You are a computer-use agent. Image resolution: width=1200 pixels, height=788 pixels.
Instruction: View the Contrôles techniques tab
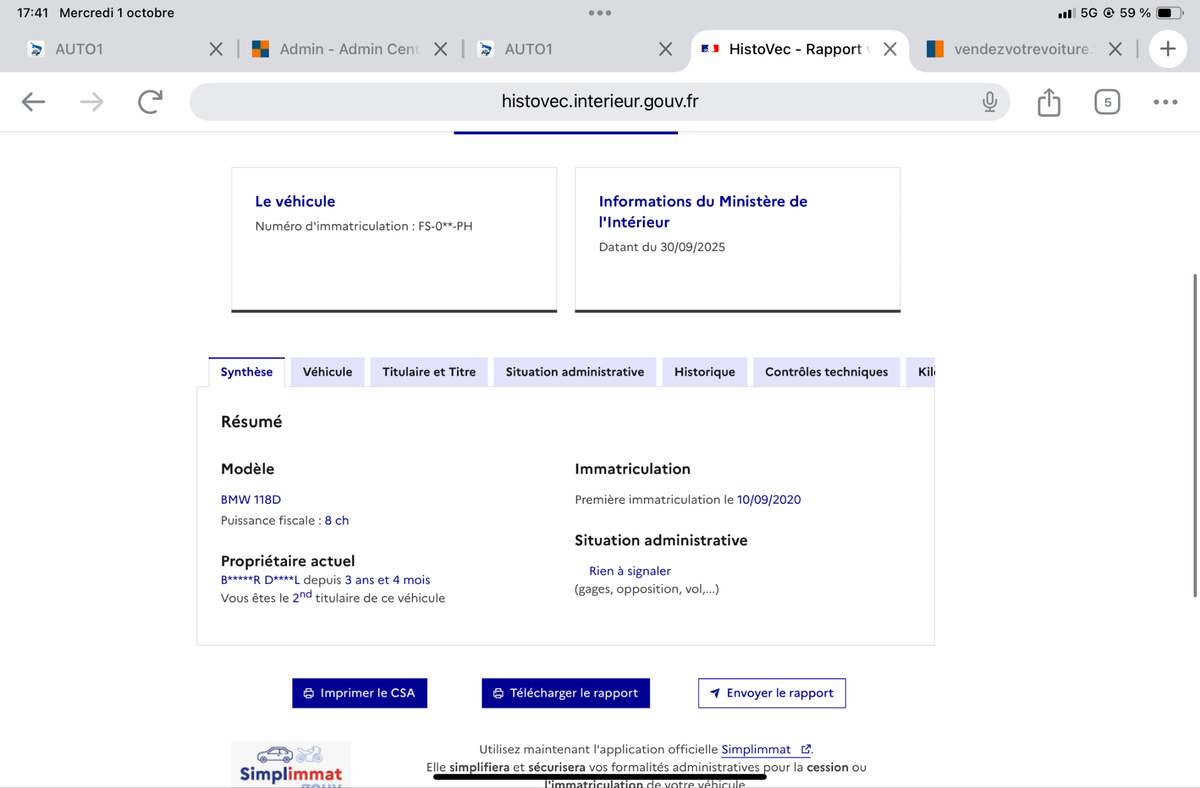826,372
